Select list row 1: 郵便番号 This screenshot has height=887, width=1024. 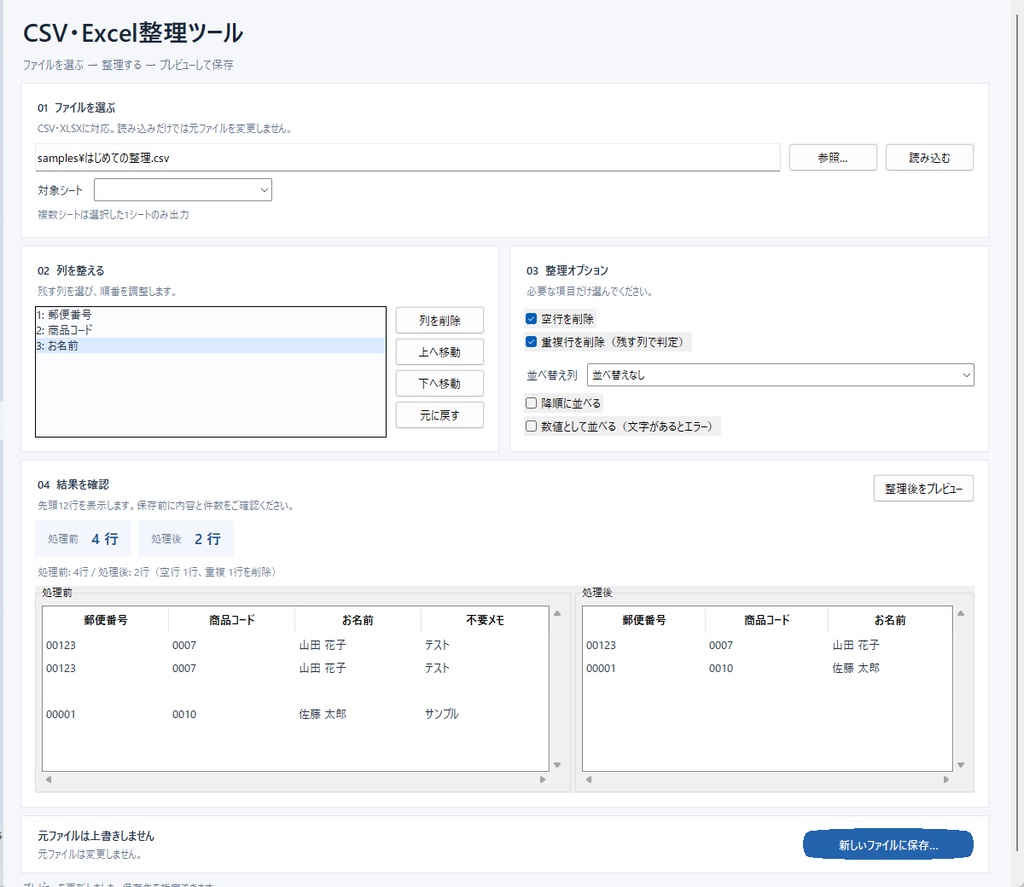[x=210, y=315]
